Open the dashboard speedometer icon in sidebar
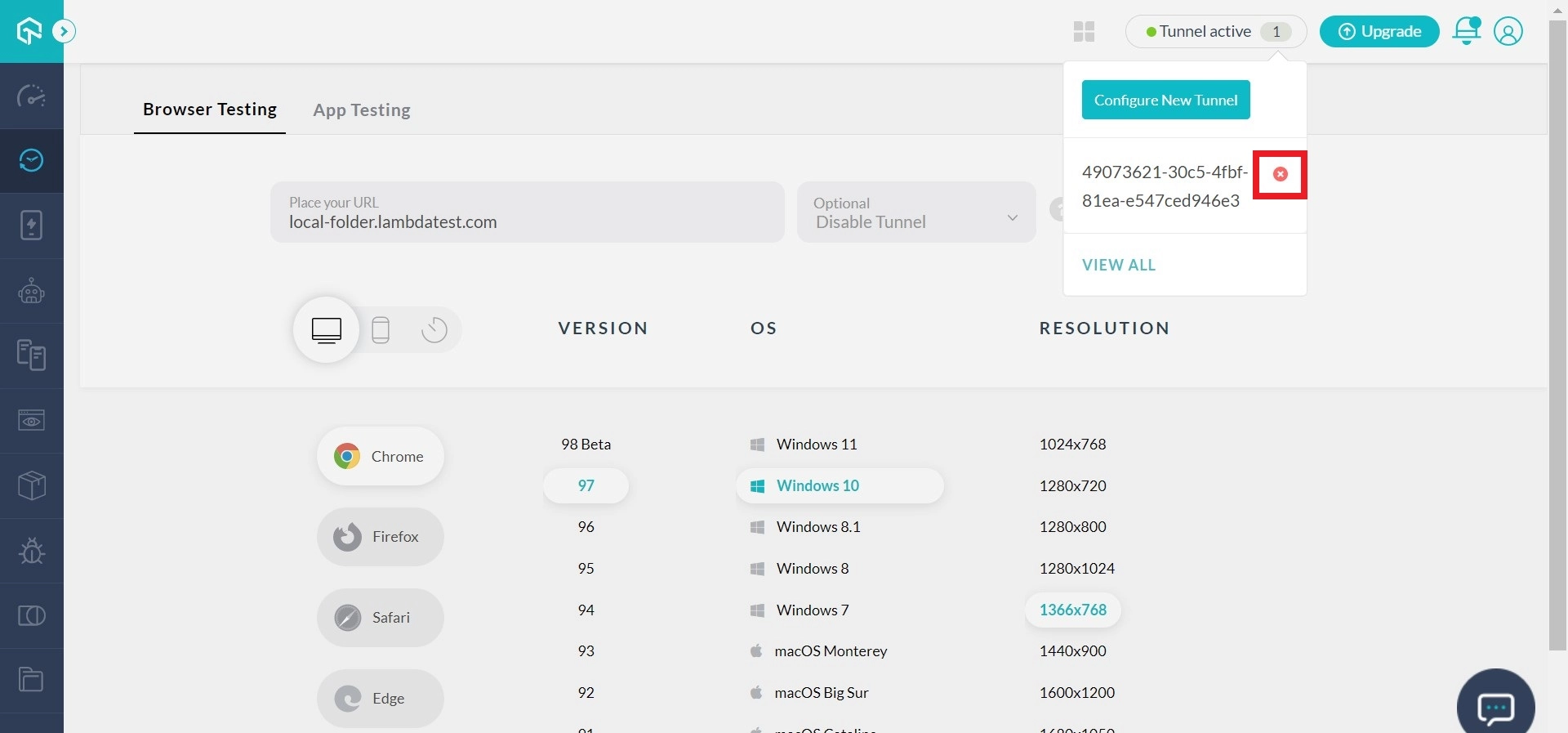The image size is (1568, 733). point(31,96)
